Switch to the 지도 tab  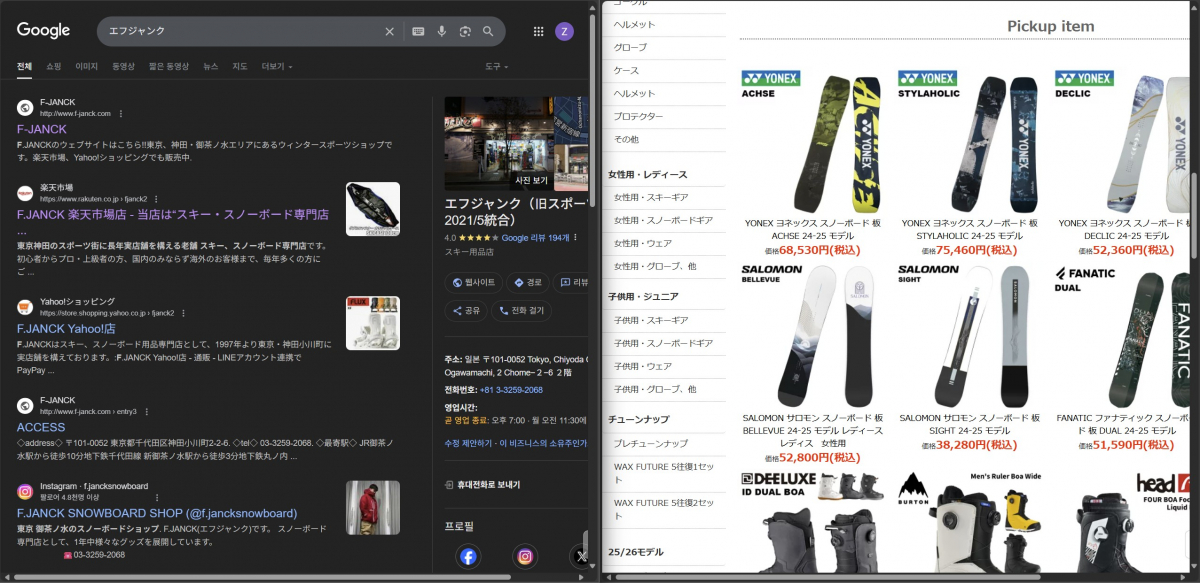tap(240, 66)
